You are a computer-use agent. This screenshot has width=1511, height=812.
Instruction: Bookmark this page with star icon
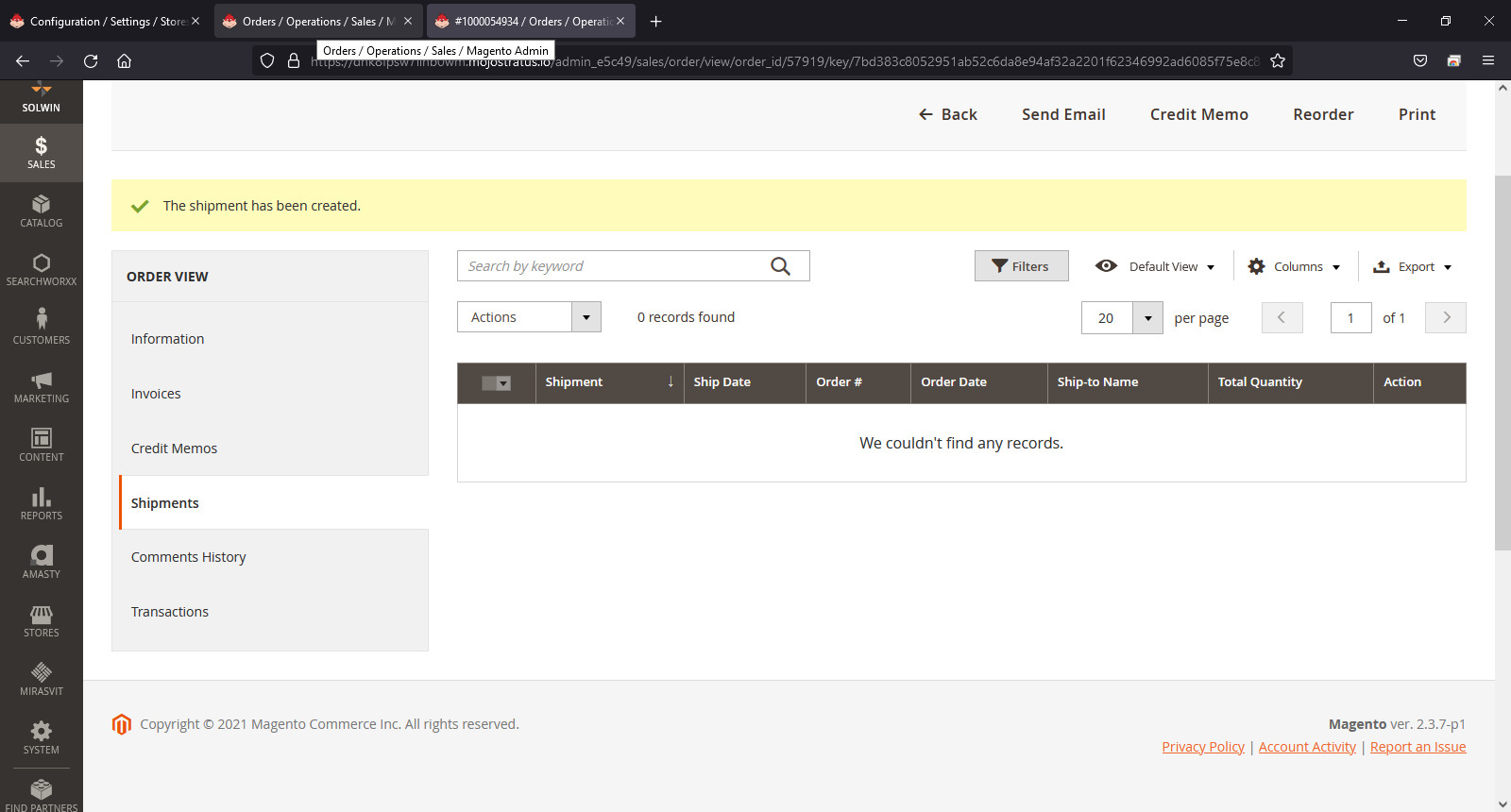coord(1278,60)
